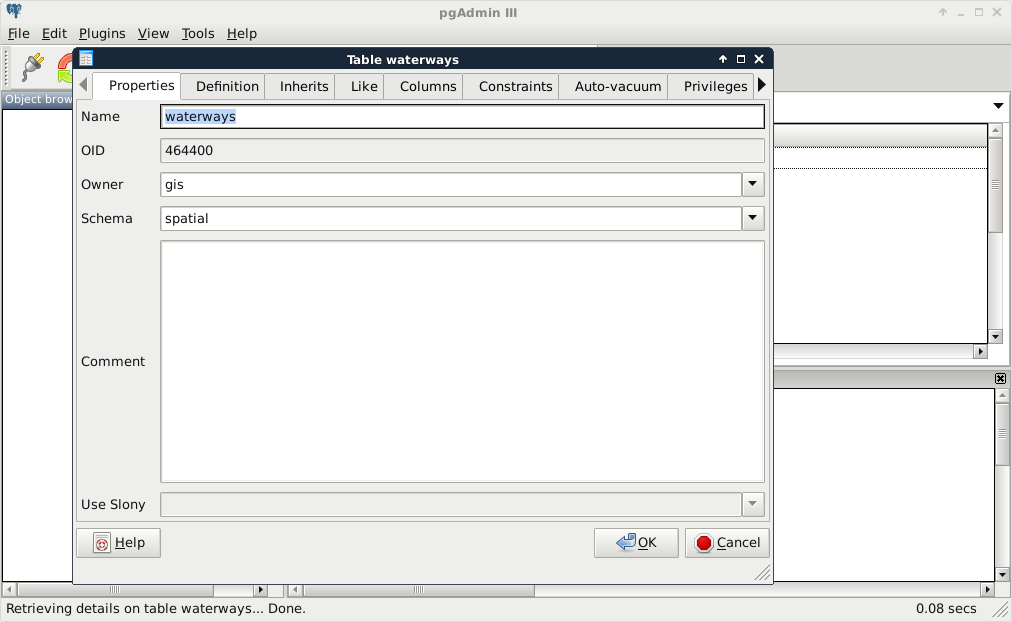Click up arrow of upper right pane scrollbar
The height and width of the screenshot is (622, 1012).
click(995, 130)
